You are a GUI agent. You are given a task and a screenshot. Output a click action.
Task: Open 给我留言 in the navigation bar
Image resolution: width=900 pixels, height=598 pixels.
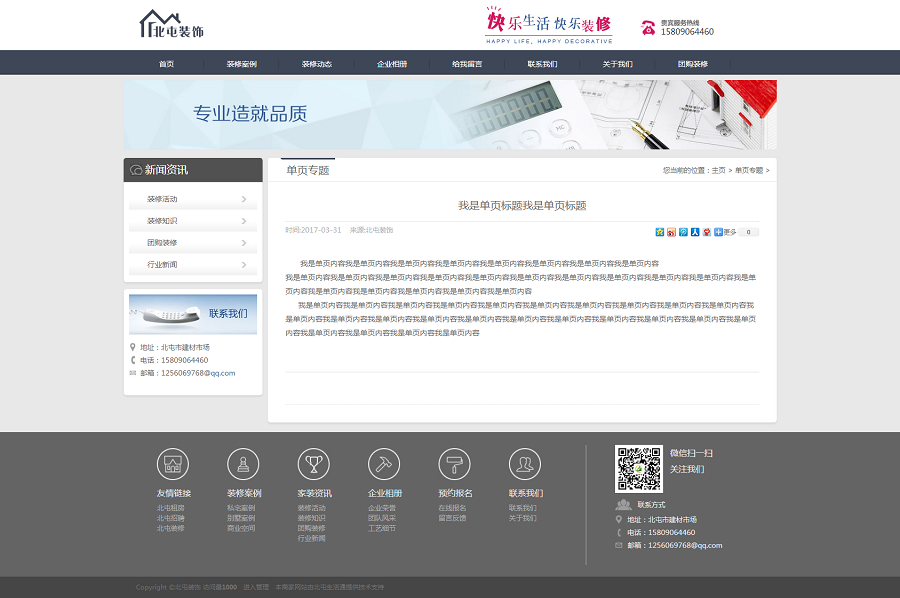467,64
